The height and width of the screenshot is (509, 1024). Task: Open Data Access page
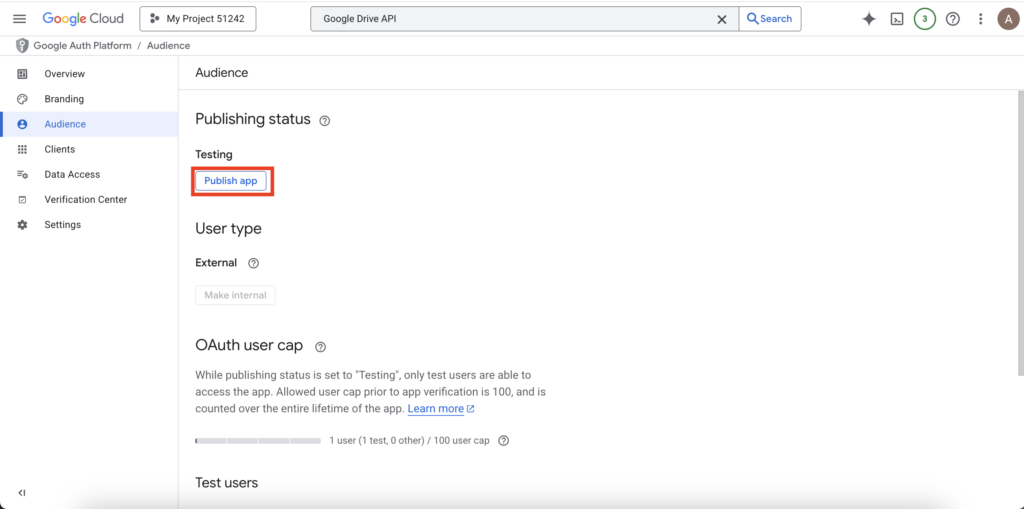coord(72,174)
